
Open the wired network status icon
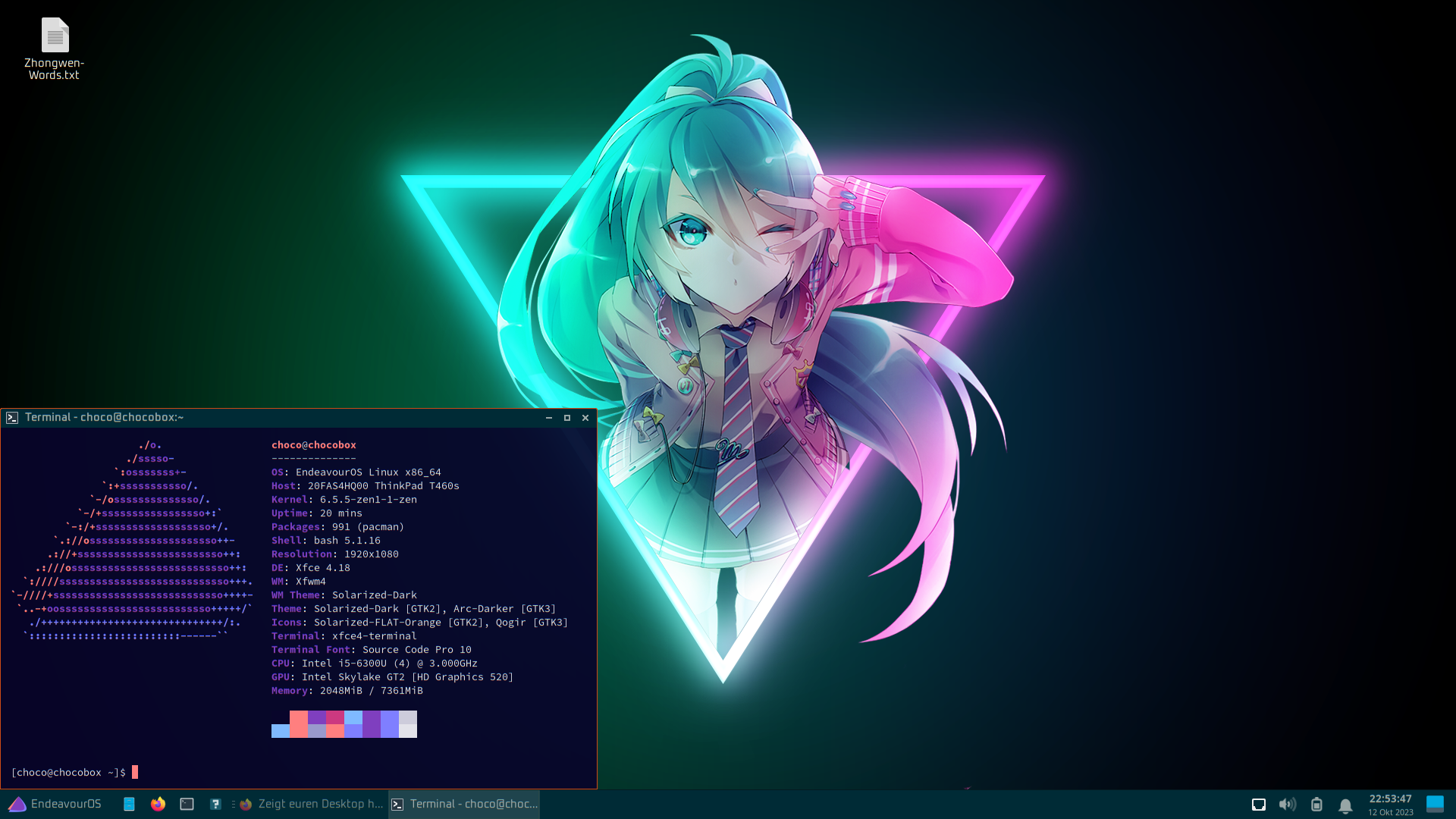pos(1258,805)
